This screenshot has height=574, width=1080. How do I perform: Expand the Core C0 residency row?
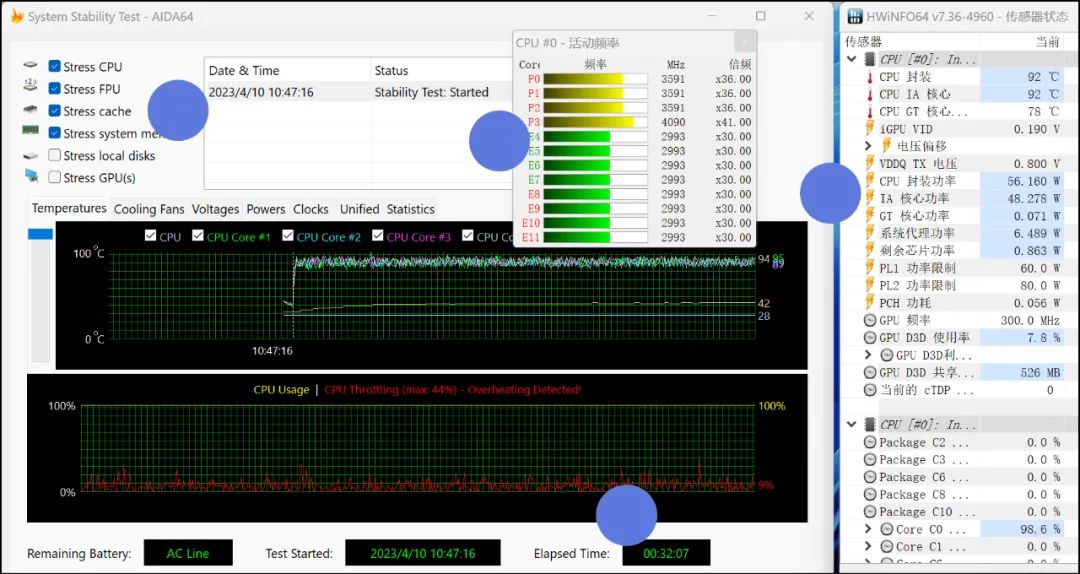(868, 529)
